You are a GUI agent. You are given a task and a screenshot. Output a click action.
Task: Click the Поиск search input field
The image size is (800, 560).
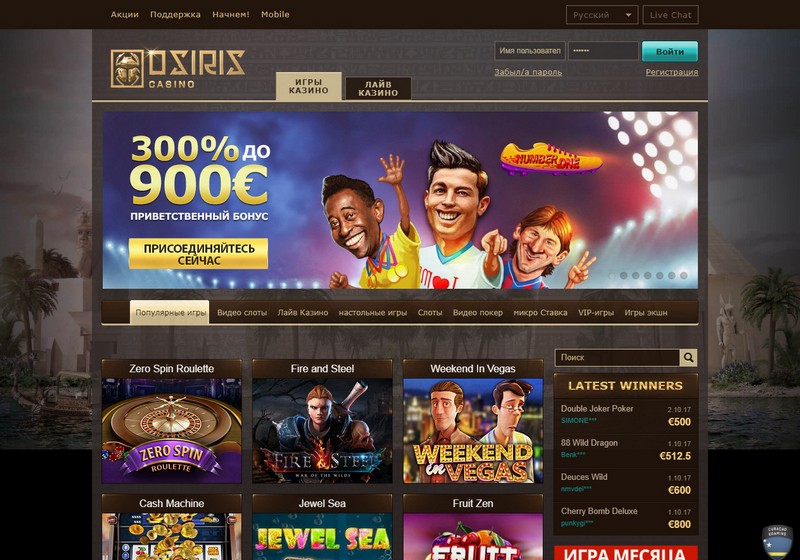(617, 358)
